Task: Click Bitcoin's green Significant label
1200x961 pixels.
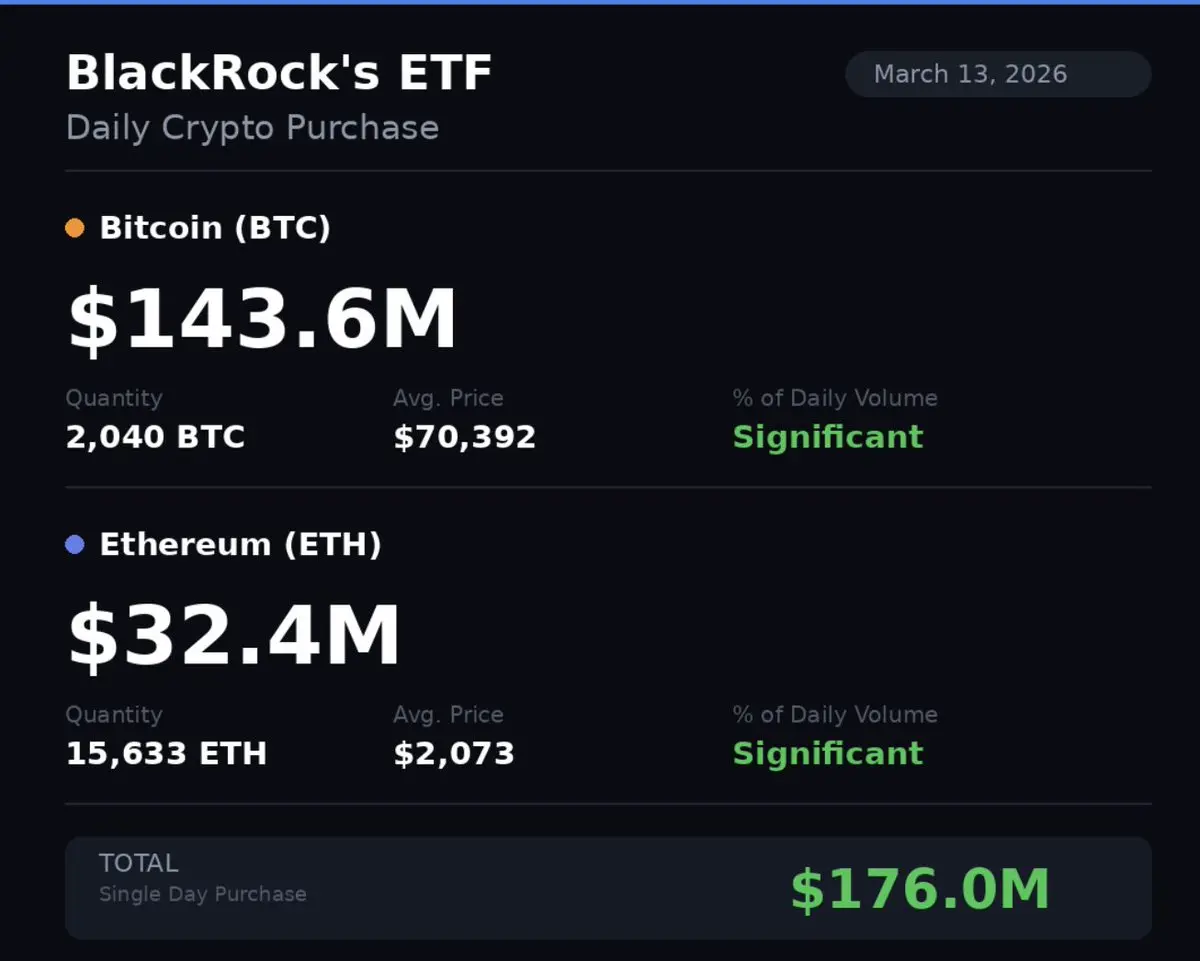Action: 827,437
